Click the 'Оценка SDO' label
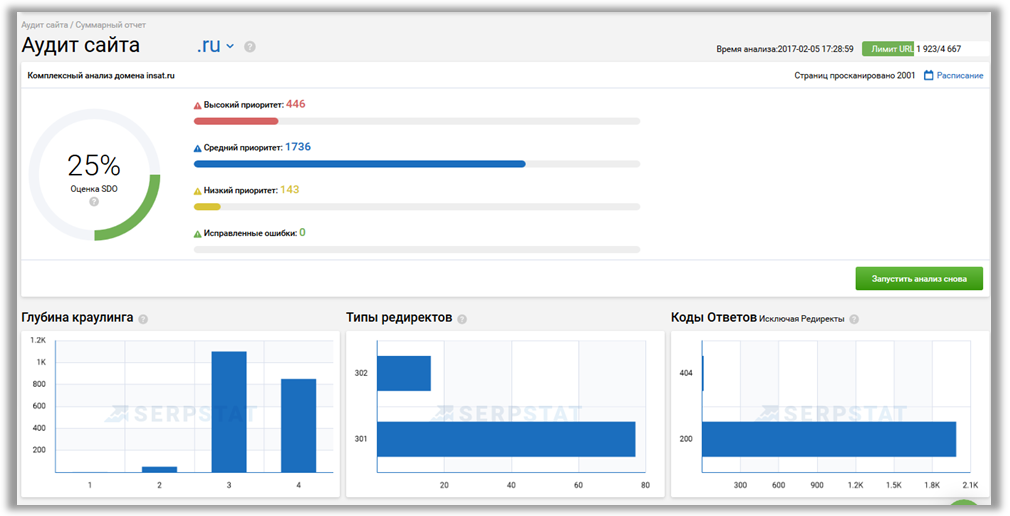The height and width of the screenshot is (516, 1010). [x=94, y=189]
